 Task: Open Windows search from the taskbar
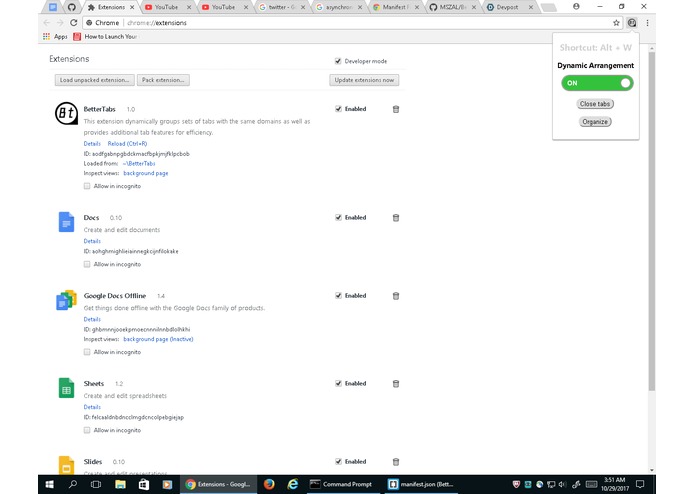point(73,484)
